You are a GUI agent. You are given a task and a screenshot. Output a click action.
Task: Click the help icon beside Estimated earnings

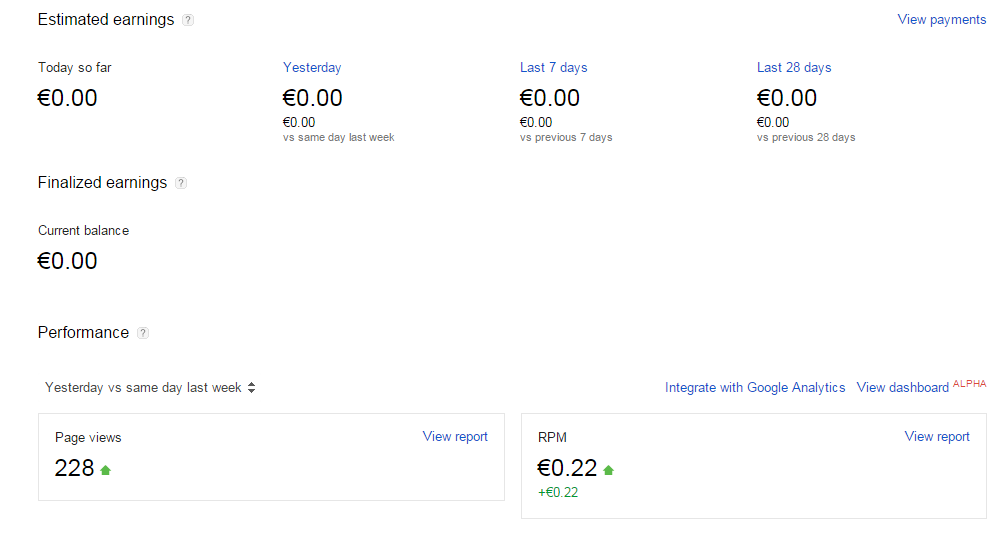[189, 20]
